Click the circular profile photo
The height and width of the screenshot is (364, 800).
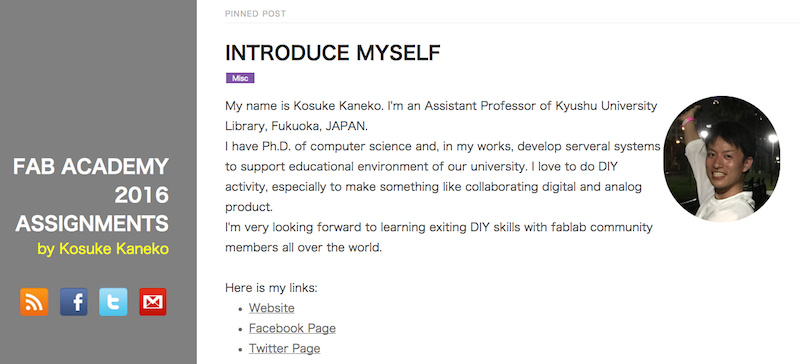click(x=721, y=158)
